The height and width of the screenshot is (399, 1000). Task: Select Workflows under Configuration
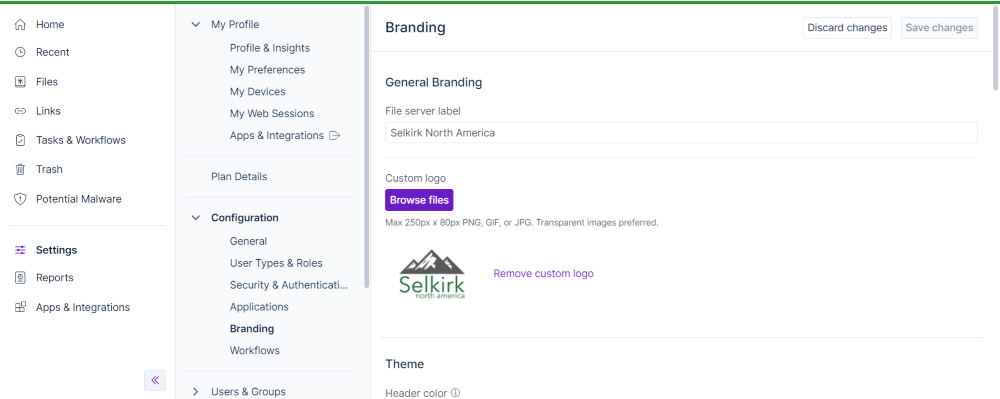[x=254, y=351]
